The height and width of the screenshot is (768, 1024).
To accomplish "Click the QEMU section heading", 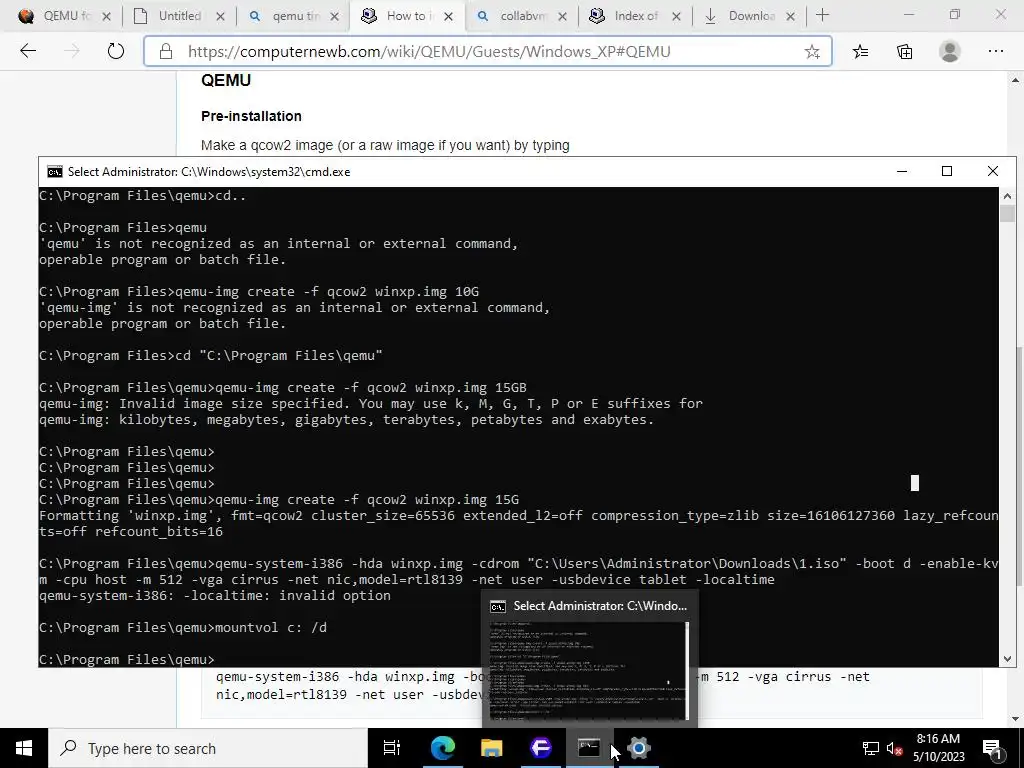I will point(226,80).
